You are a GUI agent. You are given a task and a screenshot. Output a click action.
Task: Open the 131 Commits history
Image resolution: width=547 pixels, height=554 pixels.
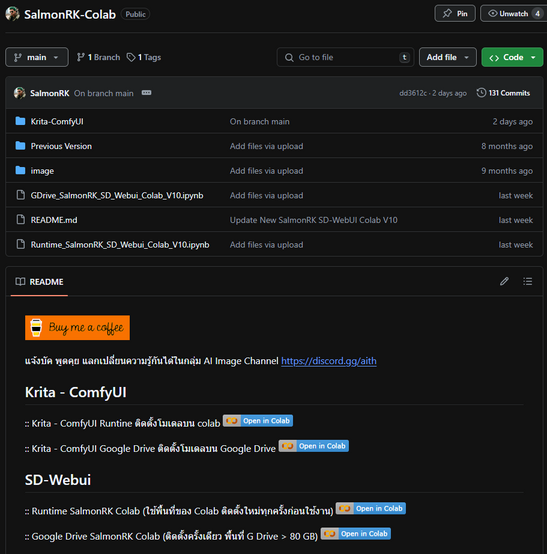(x=503, y=93)
